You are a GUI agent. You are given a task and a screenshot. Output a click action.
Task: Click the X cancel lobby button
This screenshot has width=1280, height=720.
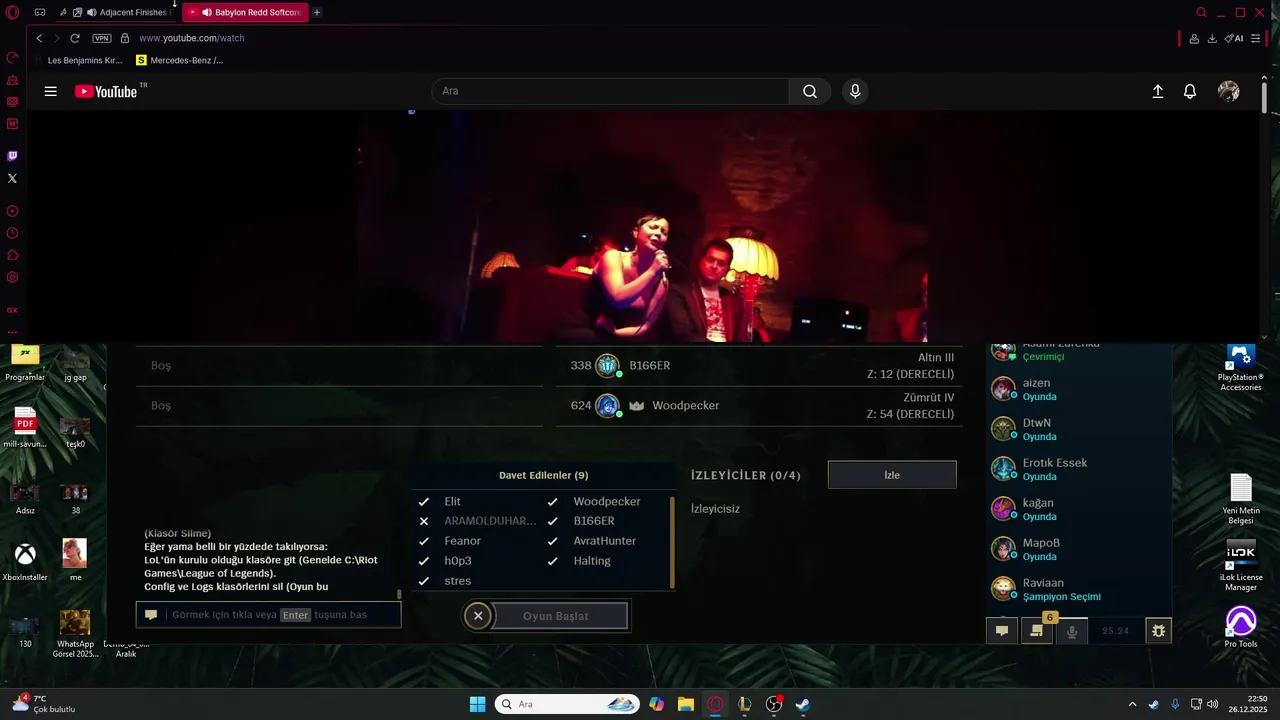478,616
